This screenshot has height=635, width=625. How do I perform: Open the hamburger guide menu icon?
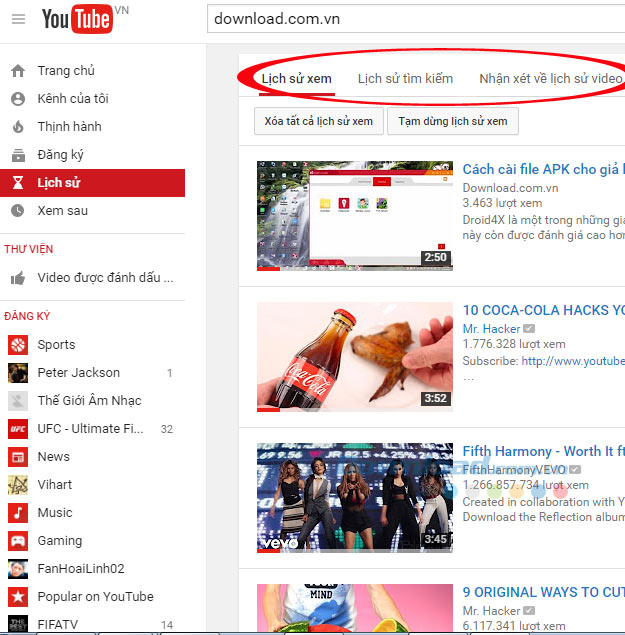pos(18,19)
